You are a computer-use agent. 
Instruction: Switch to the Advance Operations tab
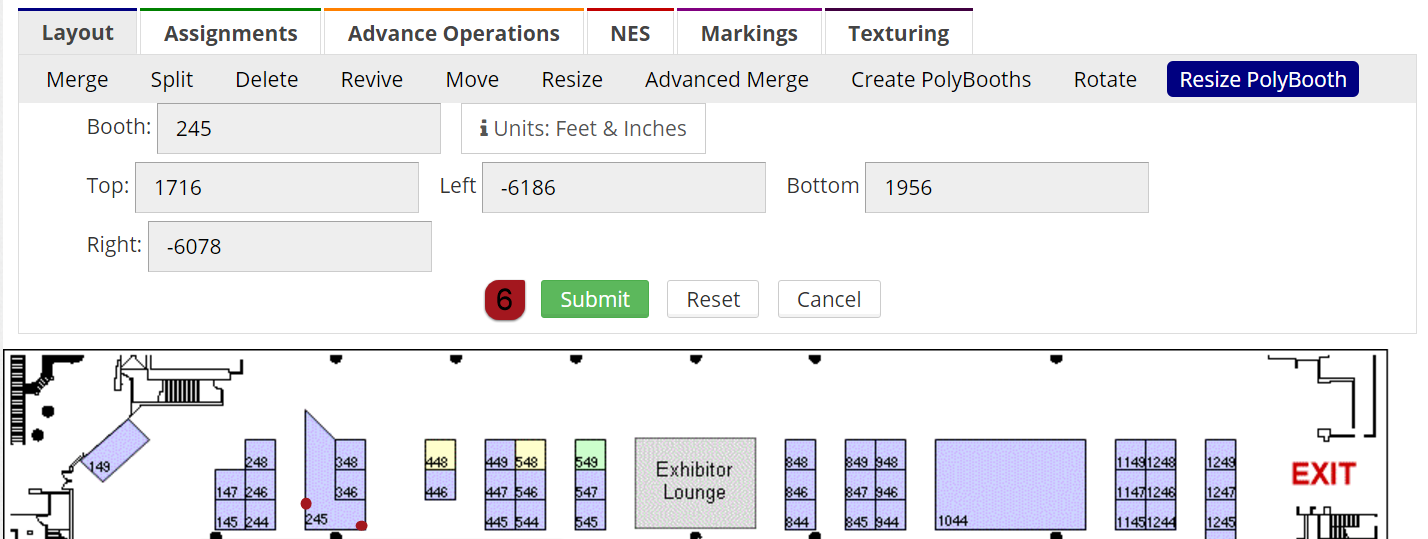pyautogui.click(x=453, y=33)
